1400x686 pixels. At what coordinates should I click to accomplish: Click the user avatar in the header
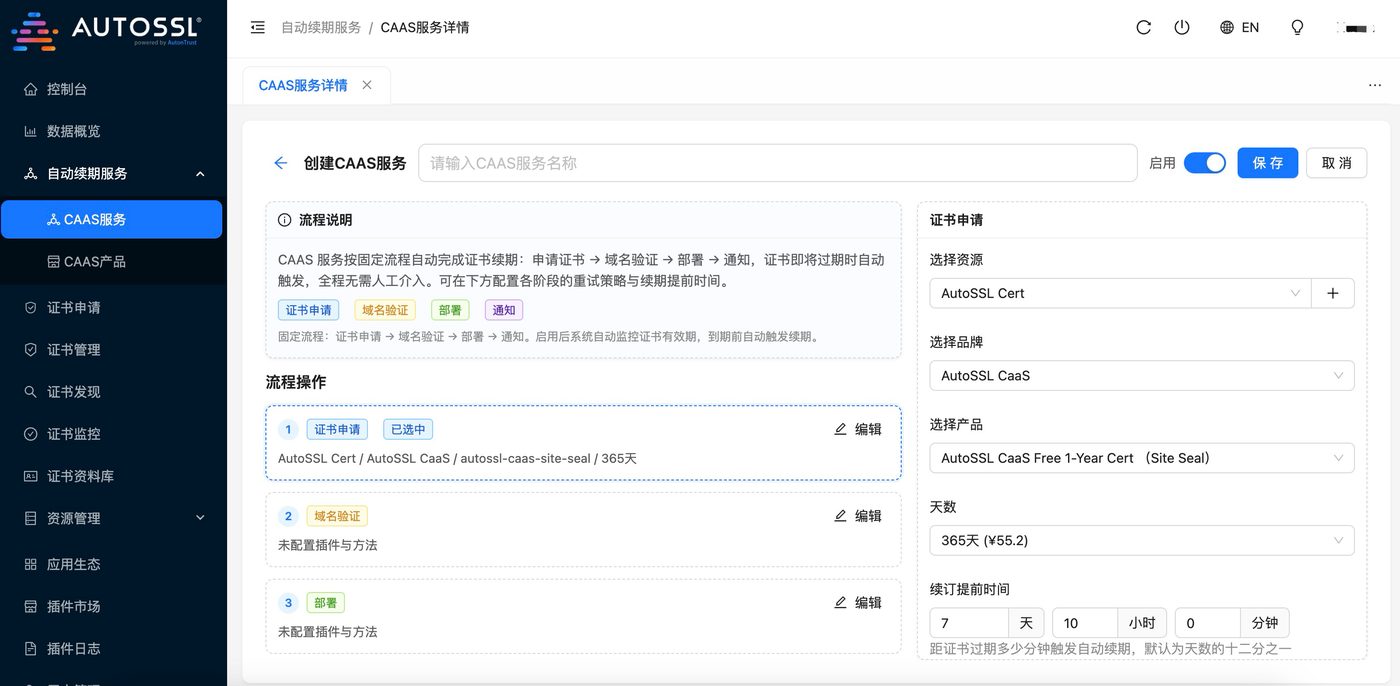point(1355,28)
